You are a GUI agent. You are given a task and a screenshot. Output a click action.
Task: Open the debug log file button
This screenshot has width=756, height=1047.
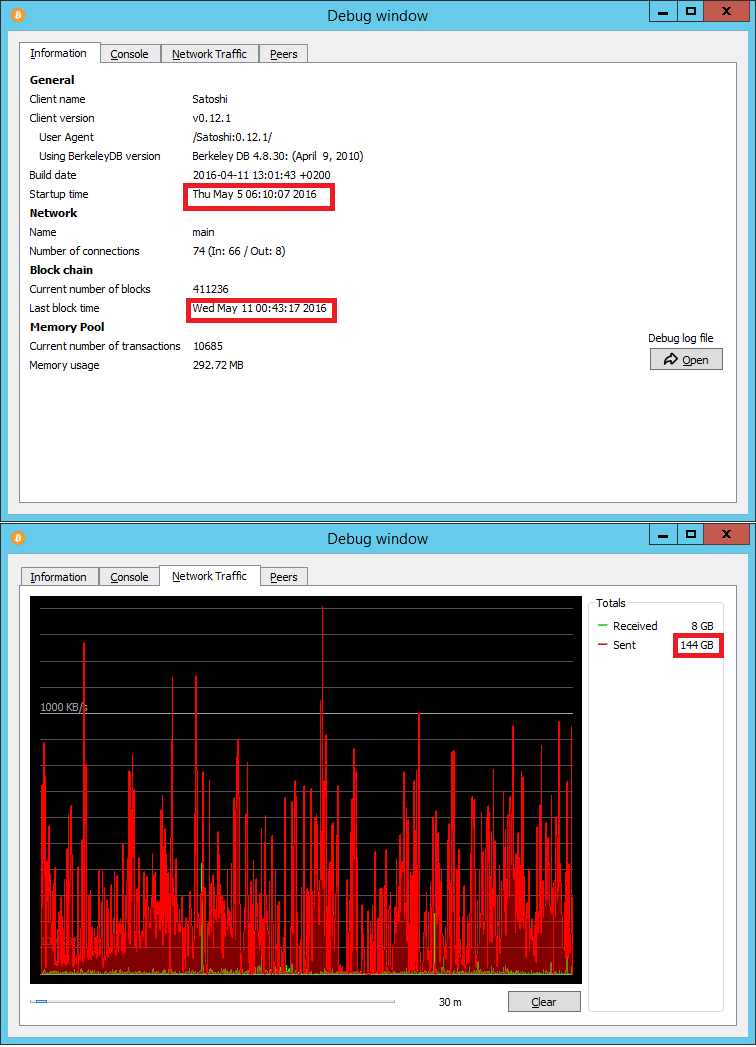point(686,359)
